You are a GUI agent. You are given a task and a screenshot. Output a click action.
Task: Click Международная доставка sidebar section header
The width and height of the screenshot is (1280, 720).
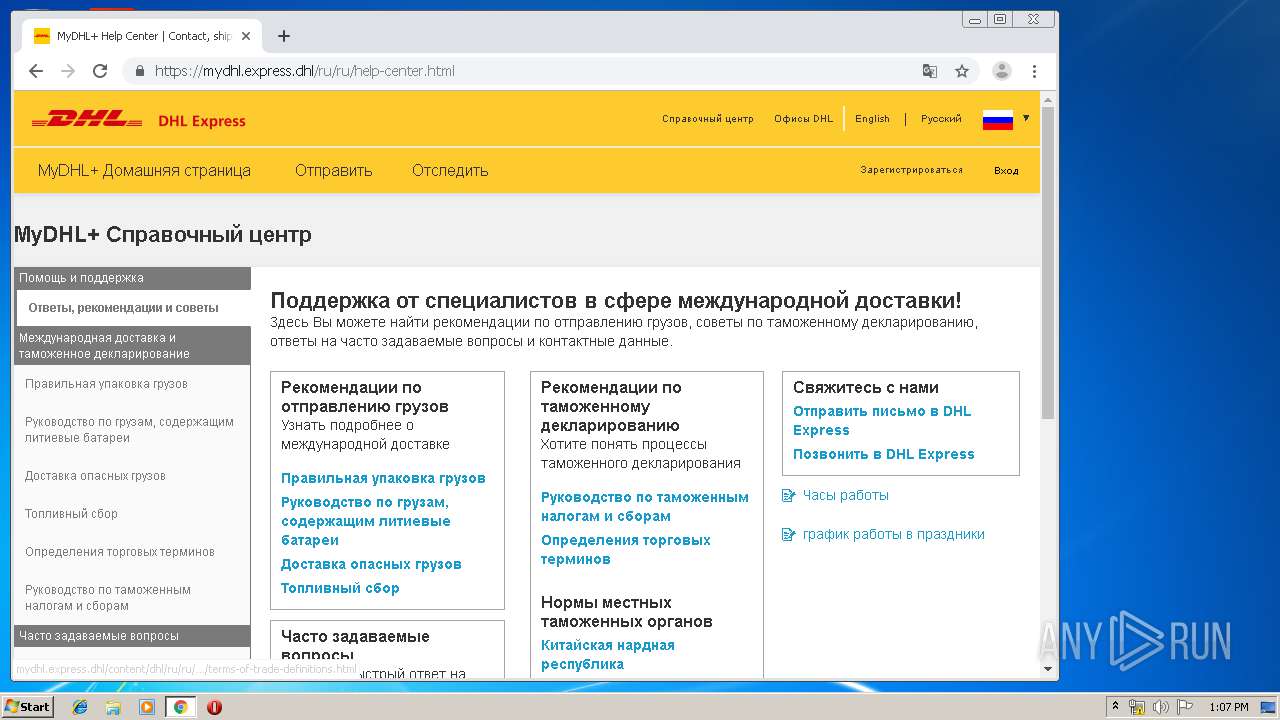click(x=133, y=346)
